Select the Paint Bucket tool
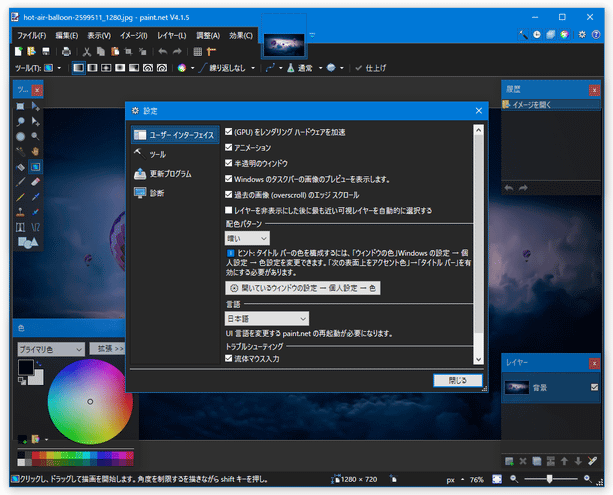 coord(20,167)
